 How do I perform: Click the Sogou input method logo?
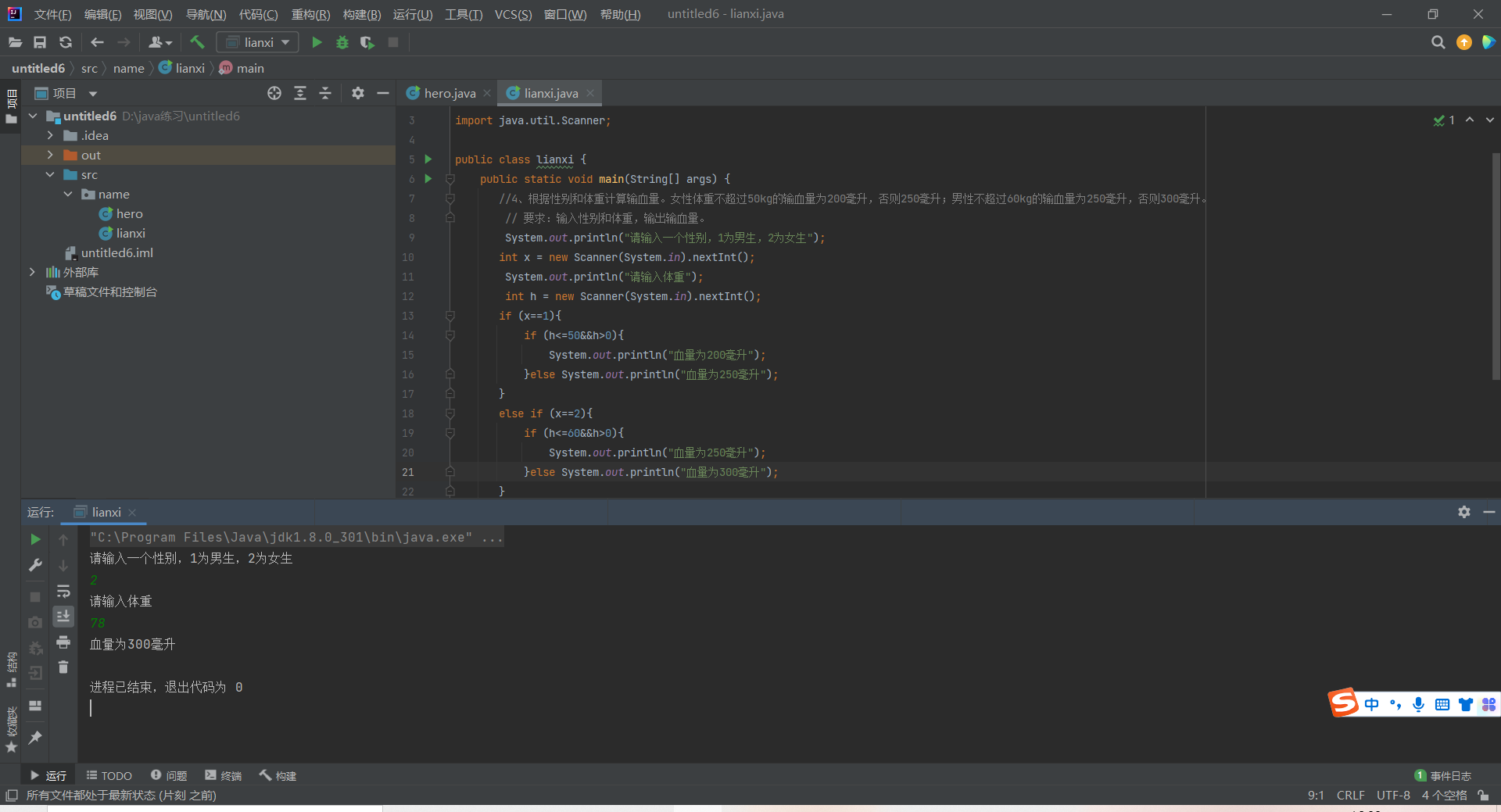pyautogui.click(x=1344, y=703)
